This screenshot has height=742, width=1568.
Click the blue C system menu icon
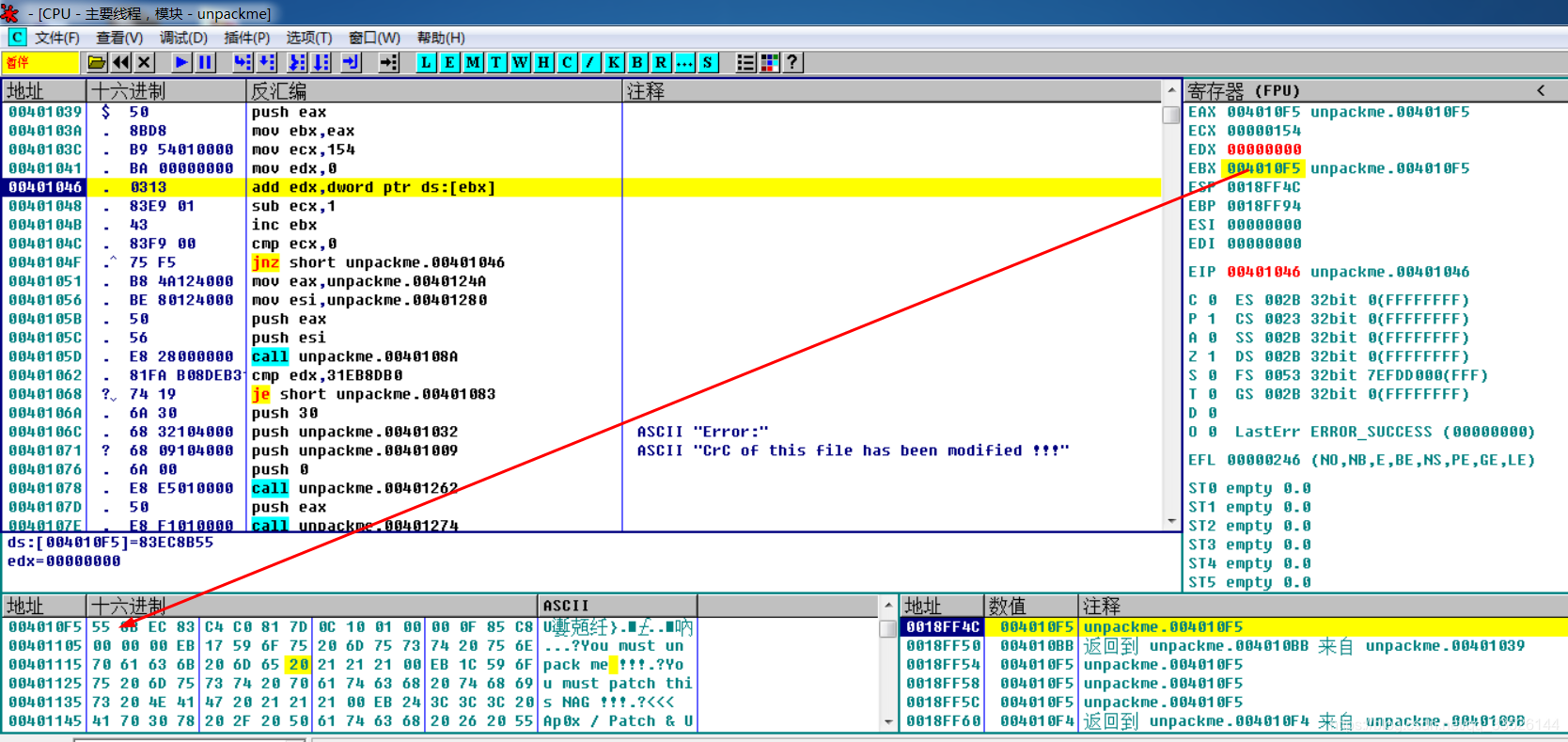click(x=17, y=38)
